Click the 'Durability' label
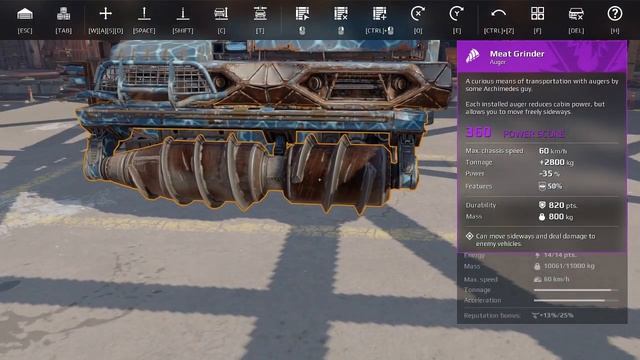 pyautogui.click(x=480, y=205)
